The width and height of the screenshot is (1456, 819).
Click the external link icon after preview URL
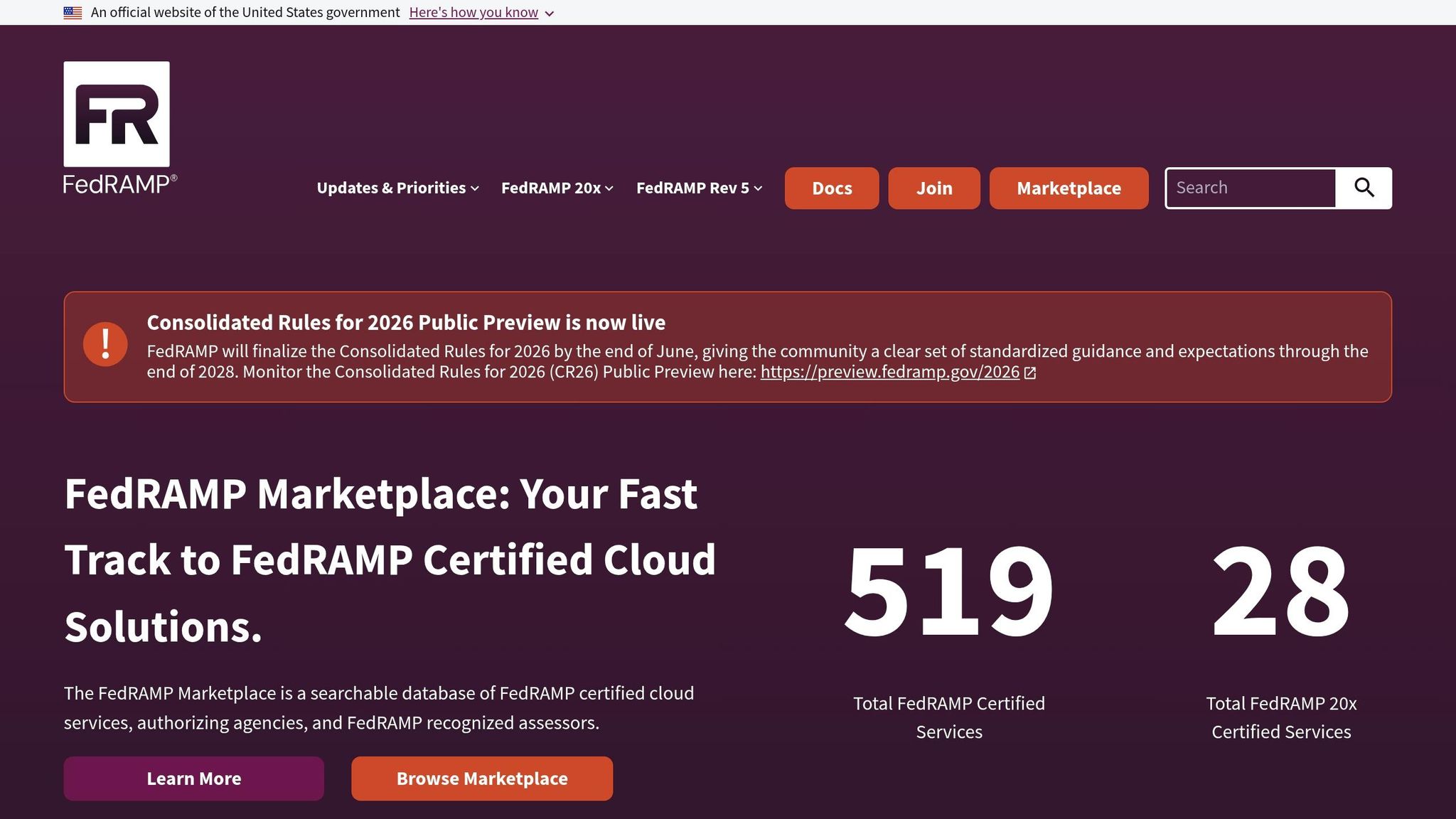[x=1030, y=373]
